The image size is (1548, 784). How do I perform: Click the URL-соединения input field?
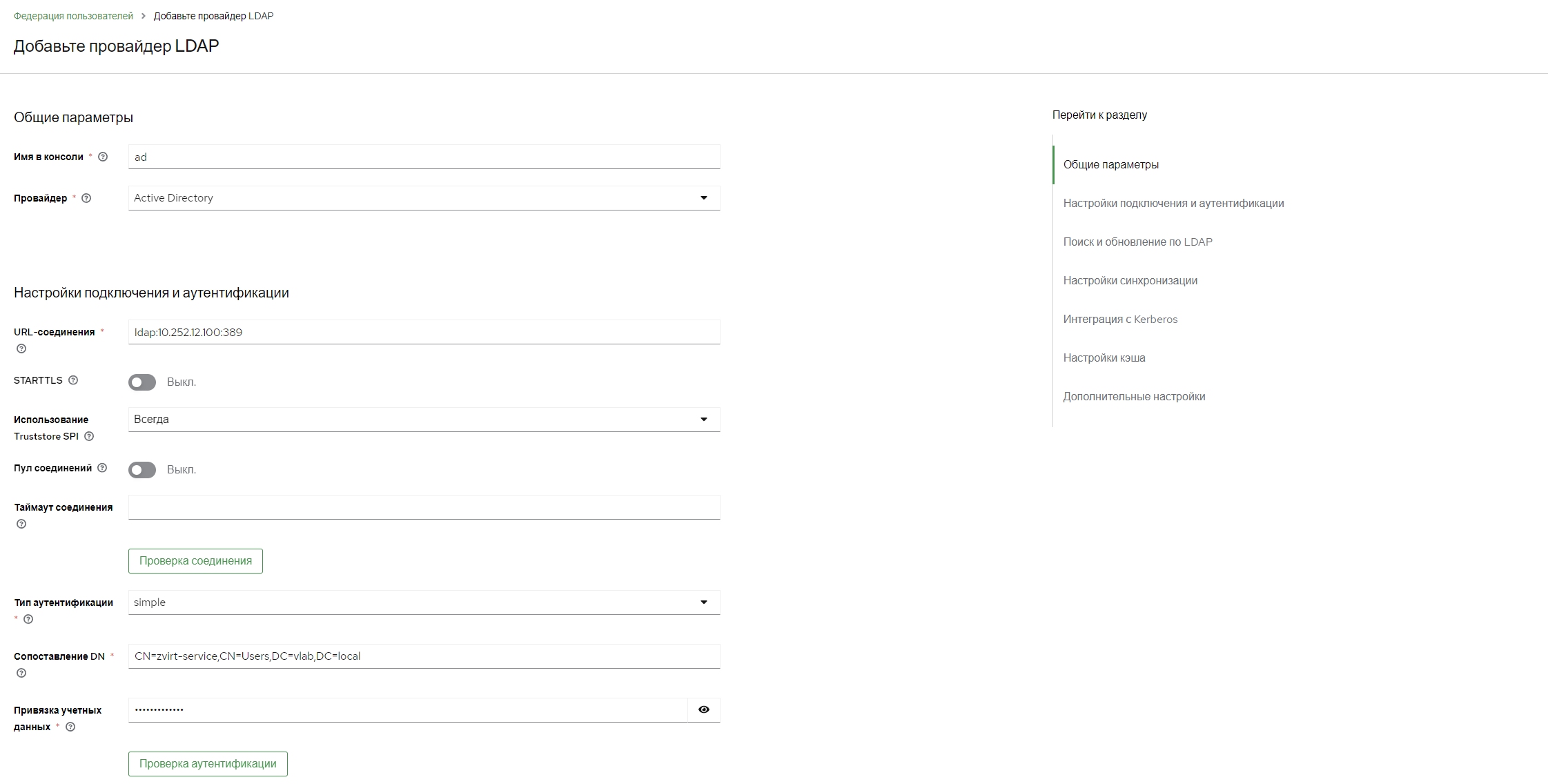[x=424, y=332]
